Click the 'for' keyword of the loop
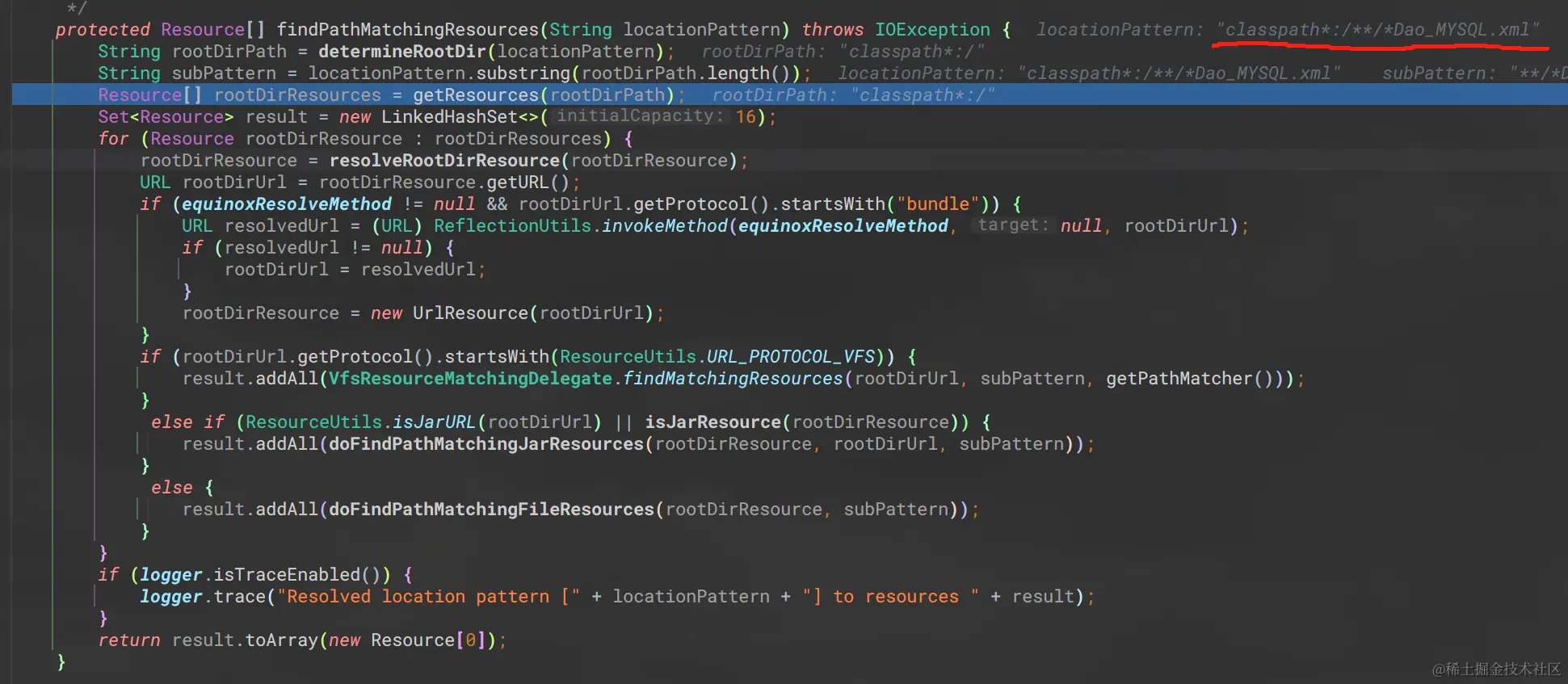1568x684 pixels. 114,139
